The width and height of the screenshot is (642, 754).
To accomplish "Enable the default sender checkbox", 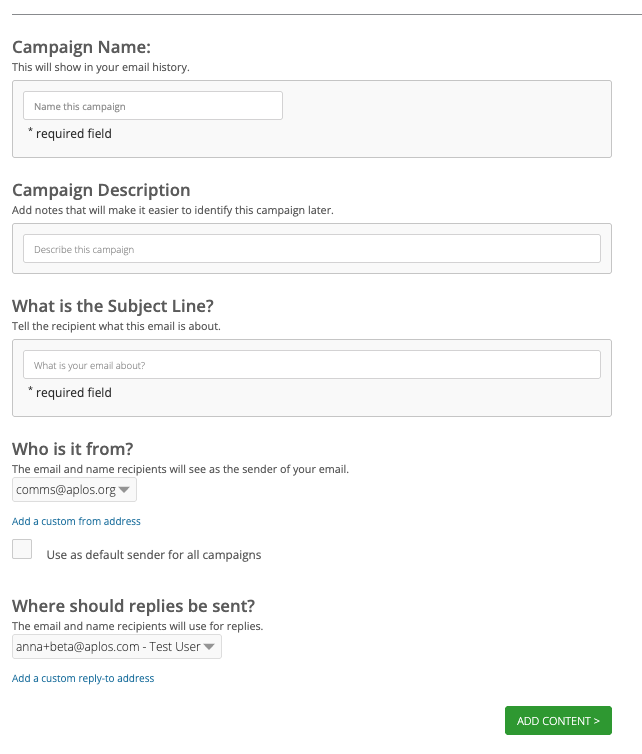I will tap(22, 549).
